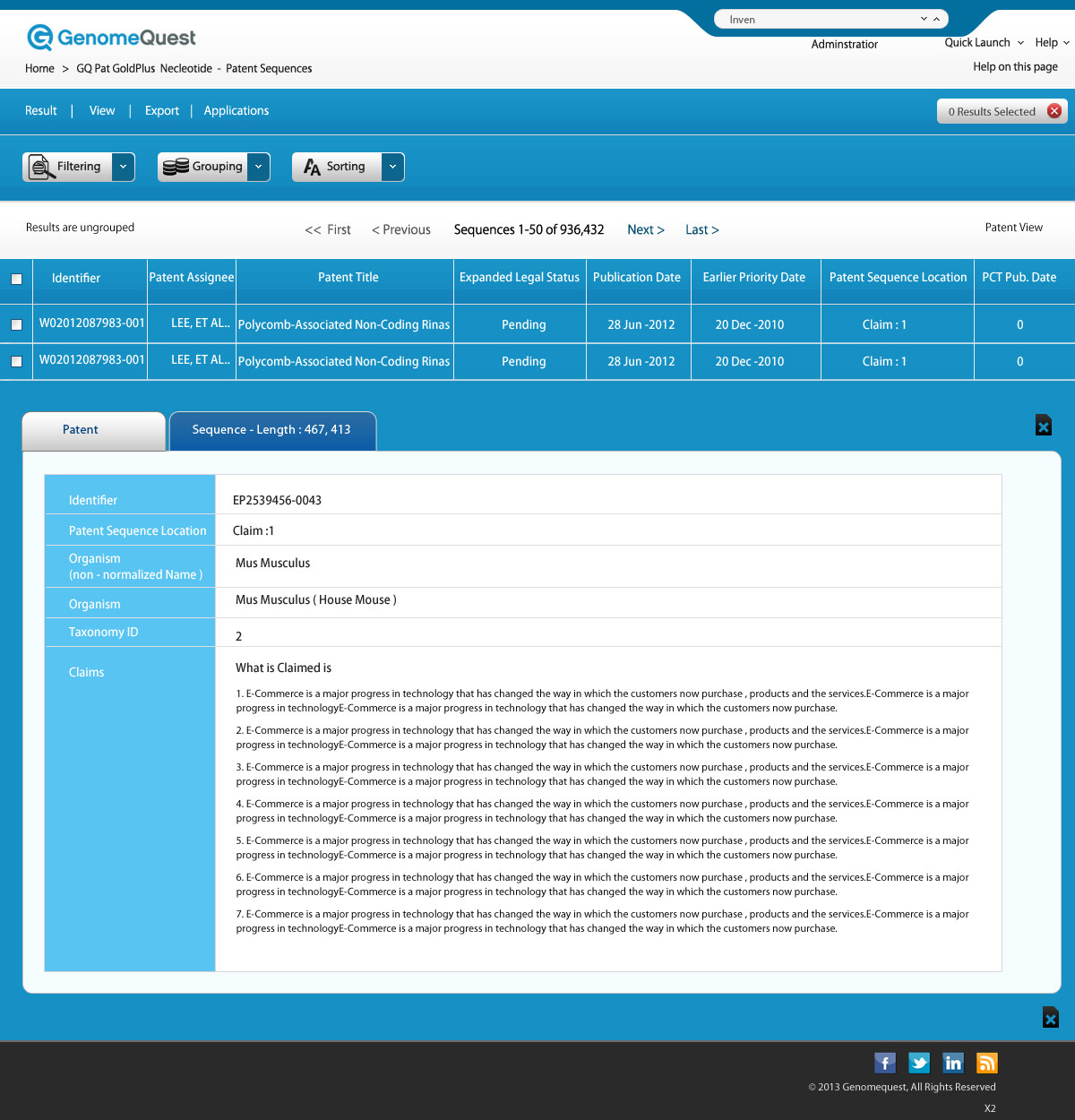
Task: Check the first W02012087983-001 row checkbox
Action: [16, 323]
